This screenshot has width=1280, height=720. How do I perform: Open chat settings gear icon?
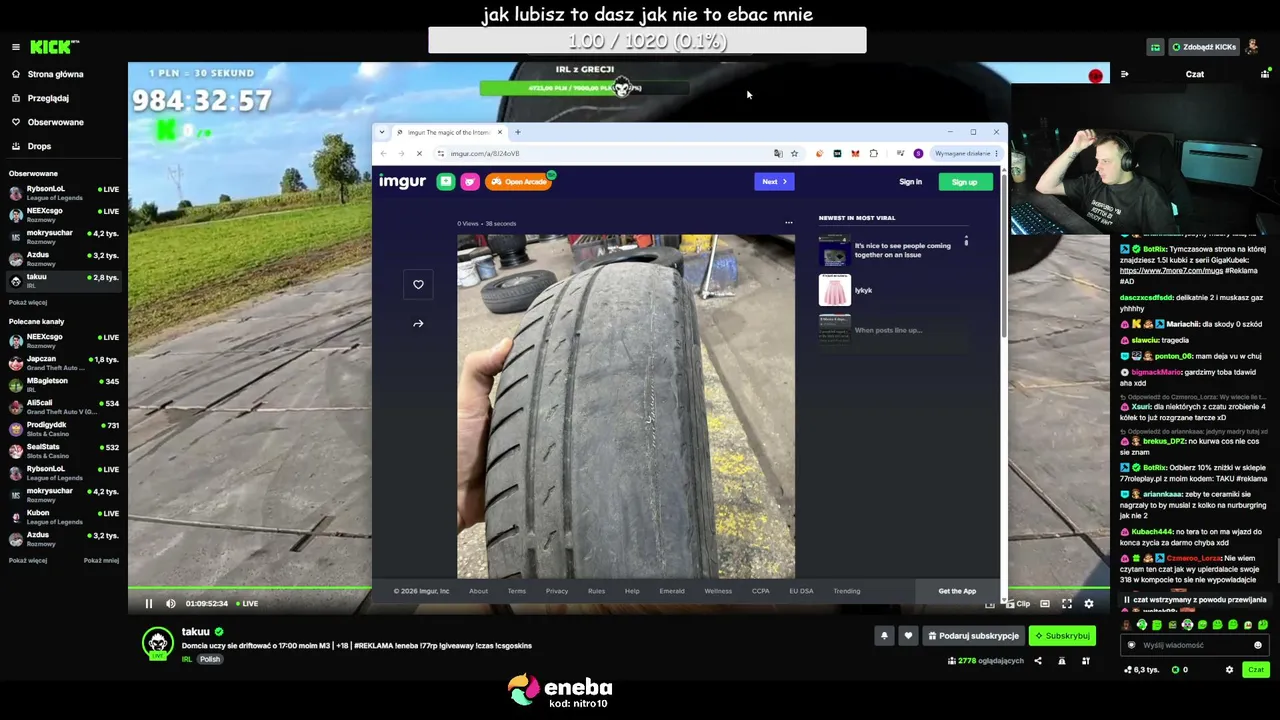click(1229, 670)
